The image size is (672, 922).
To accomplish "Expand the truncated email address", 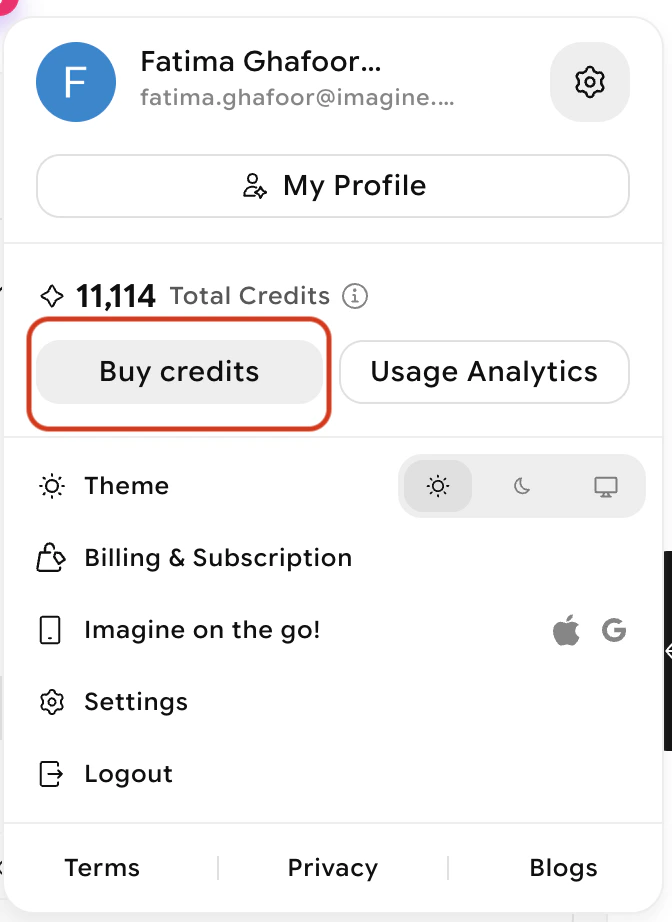I will [x=298, y=98].
